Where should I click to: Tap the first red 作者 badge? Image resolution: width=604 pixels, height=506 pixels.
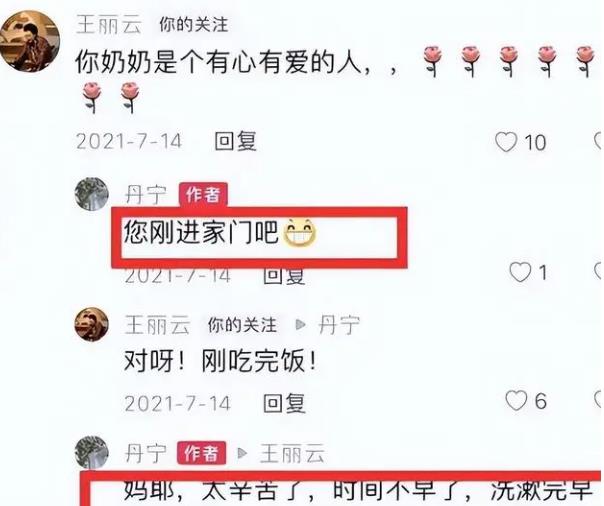pos(203,194)
